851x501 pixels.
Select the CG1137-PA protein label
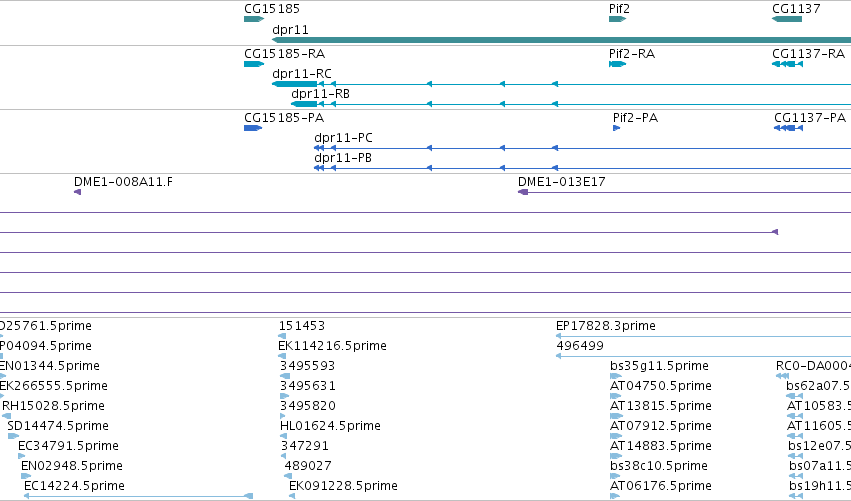point(810,118)
